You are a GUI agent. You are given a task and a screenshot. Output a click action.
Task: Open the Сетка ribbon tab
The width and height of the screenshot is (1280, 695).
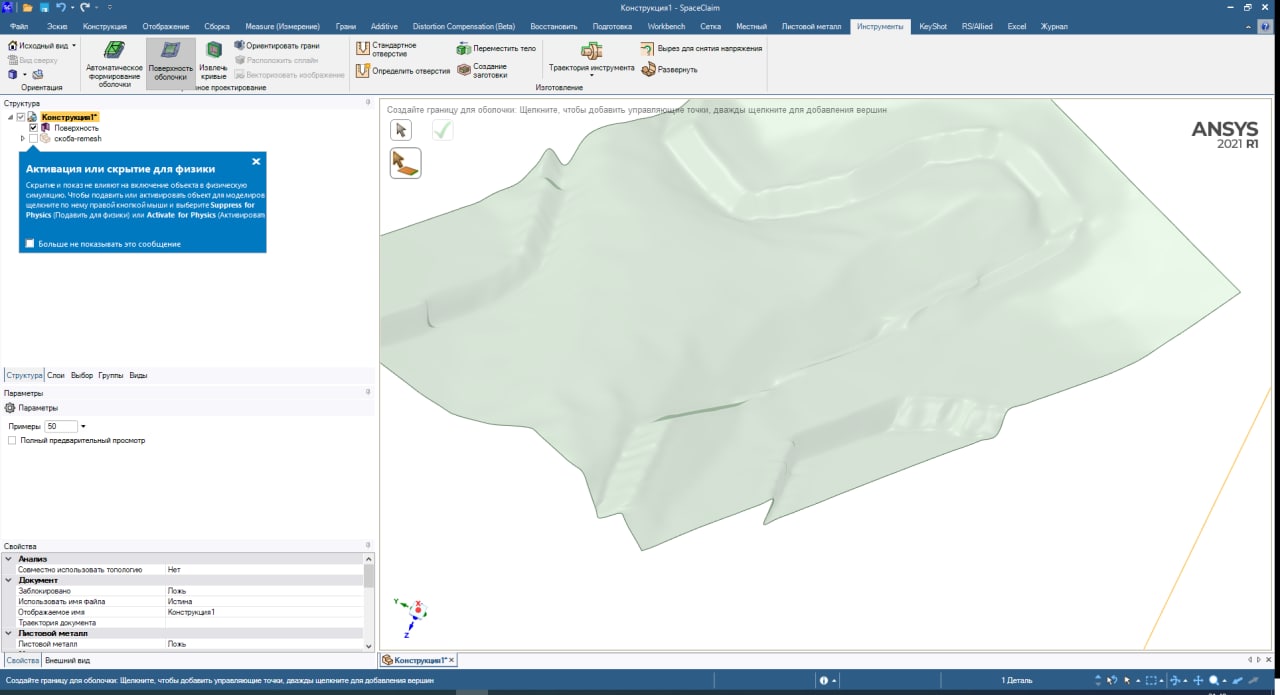point(711,26)
